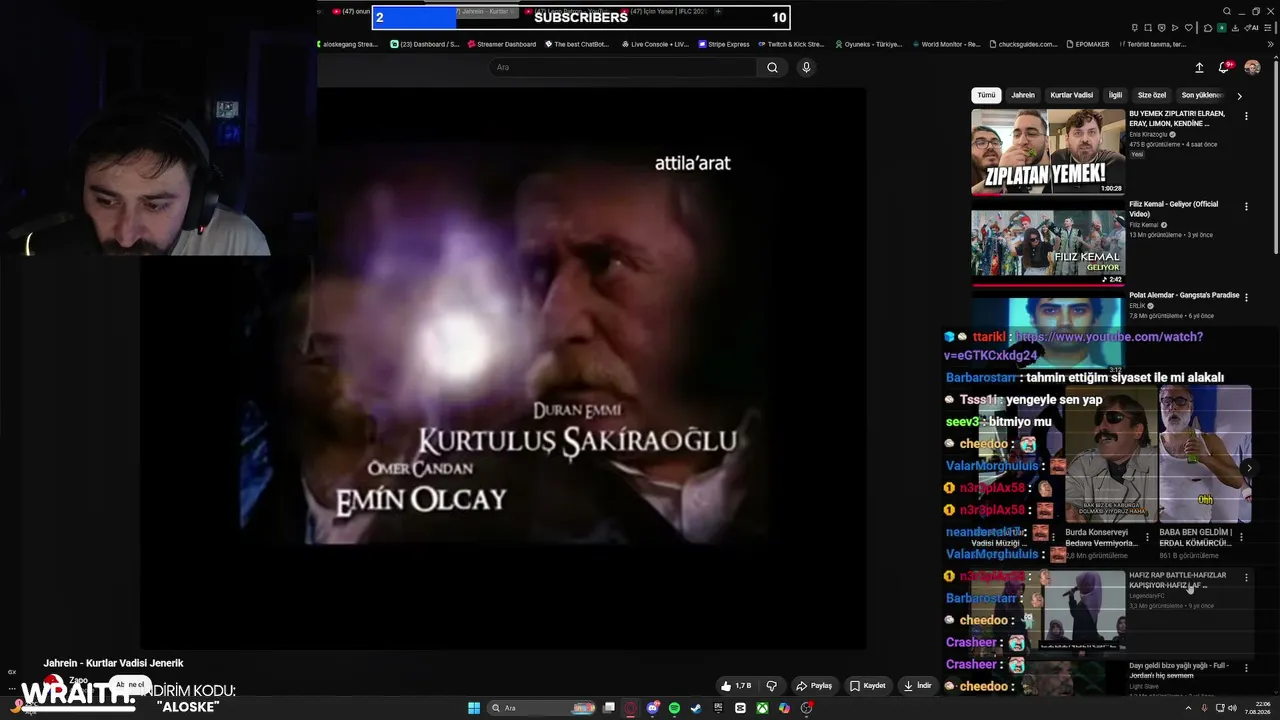
Task: Select the 'Size özel' filter chip
Action: click(1152, 95)
